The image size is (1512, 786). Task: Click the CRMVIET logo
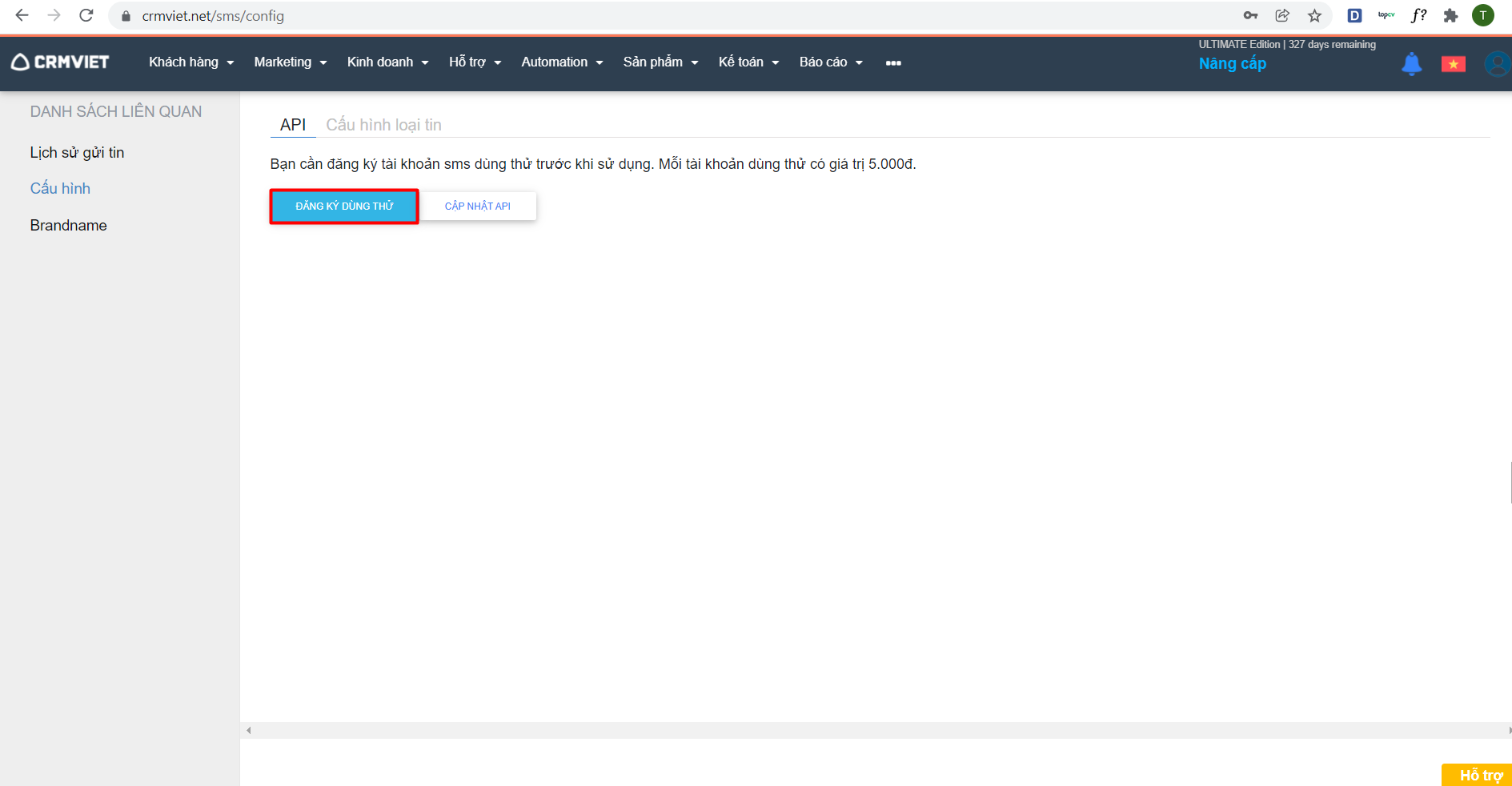click(60, 62)
